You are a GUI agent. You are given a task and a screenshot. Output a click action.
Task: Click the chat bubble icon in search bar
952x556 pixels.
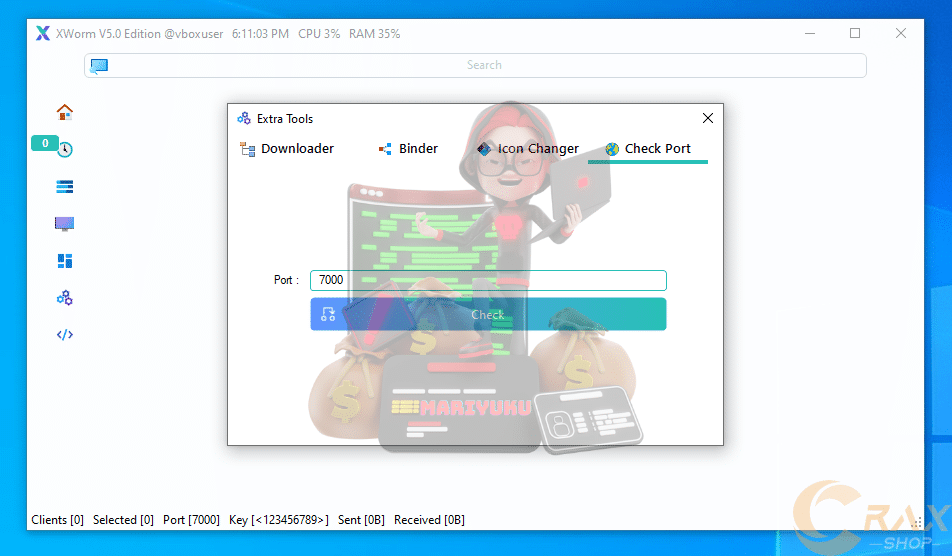pos(99,66)
